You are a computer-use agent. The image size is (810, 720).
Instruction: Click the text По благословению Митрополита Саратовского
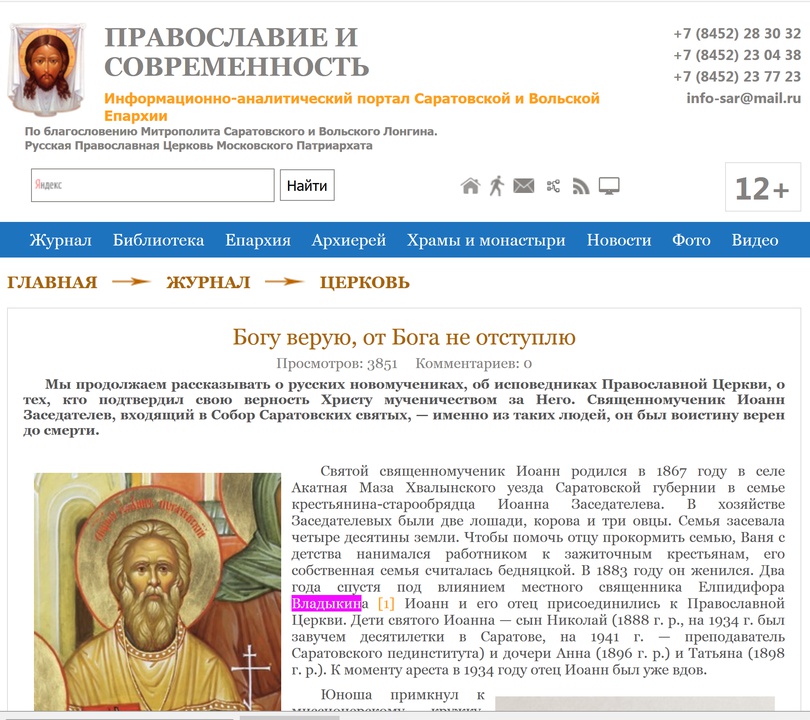[231, 132]
